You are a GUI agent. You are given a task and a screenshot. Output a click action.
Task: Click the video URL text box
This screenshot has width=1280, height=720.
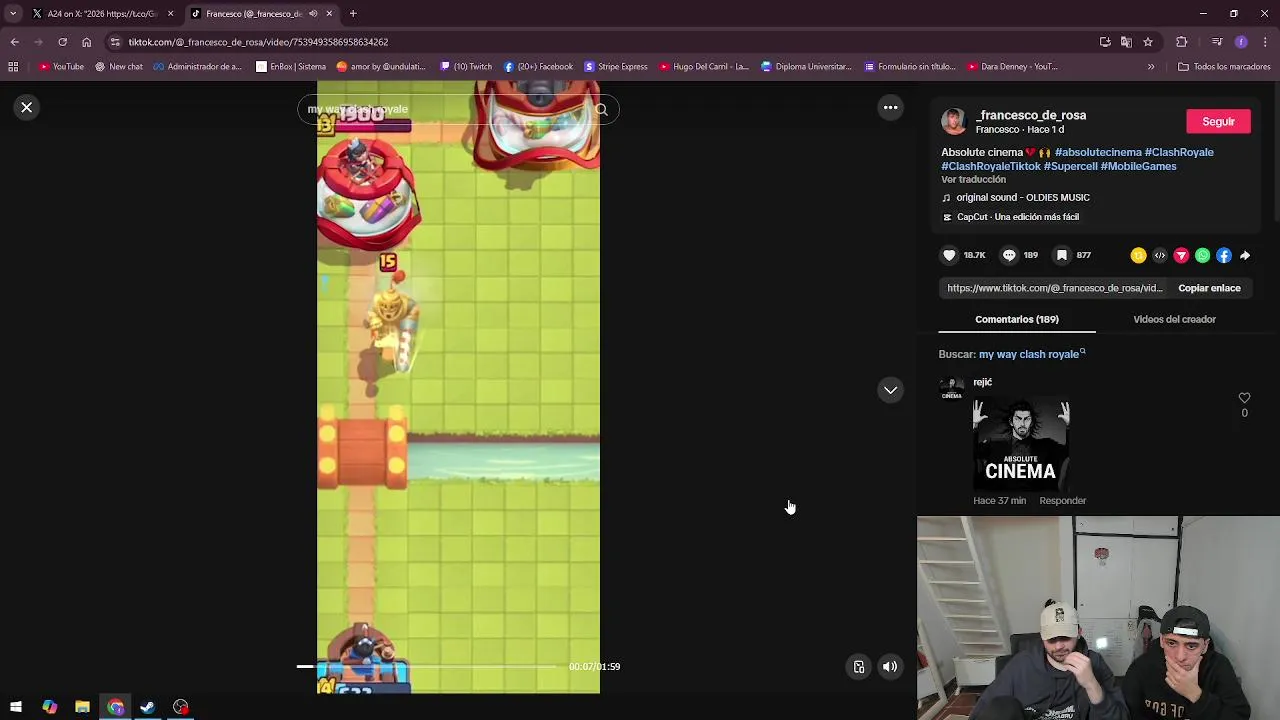(x=1055, y=288)
